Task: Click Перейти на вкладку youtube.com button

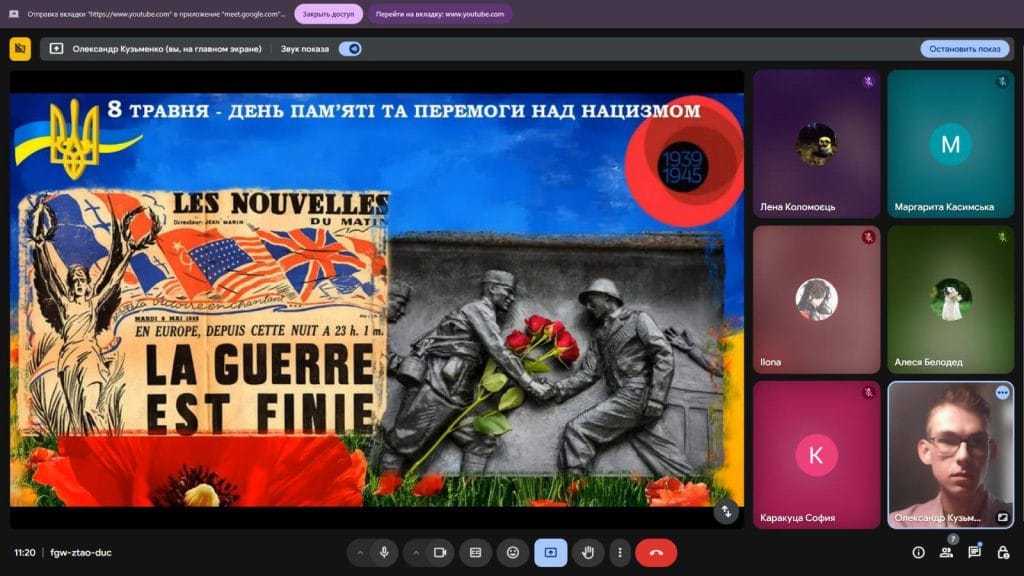Action: [x=440, y=14]
